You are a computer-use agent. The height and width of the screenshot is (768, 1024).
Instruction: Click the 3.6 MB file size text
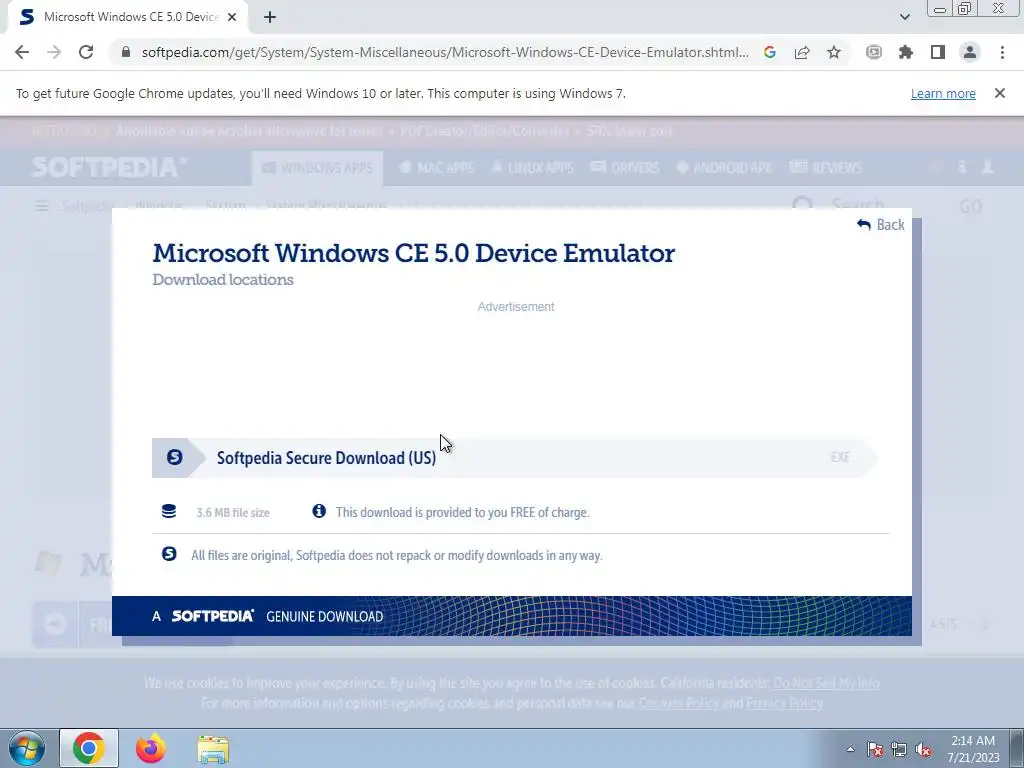pyautogui.click(x=232, y=513)
